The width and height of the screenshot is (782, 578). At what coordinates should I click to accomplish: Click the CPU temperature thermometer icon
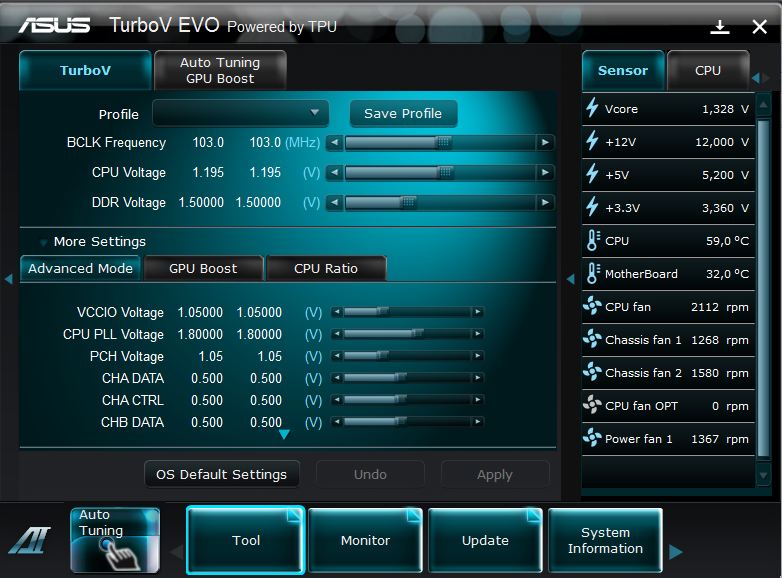point(592,240)
